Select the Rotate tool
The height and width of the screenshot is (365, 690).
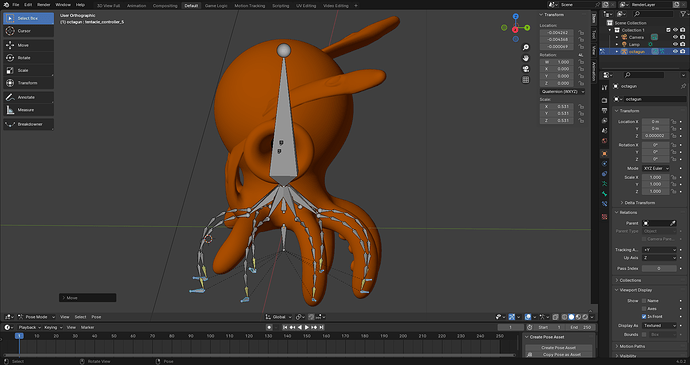point(29,58)
